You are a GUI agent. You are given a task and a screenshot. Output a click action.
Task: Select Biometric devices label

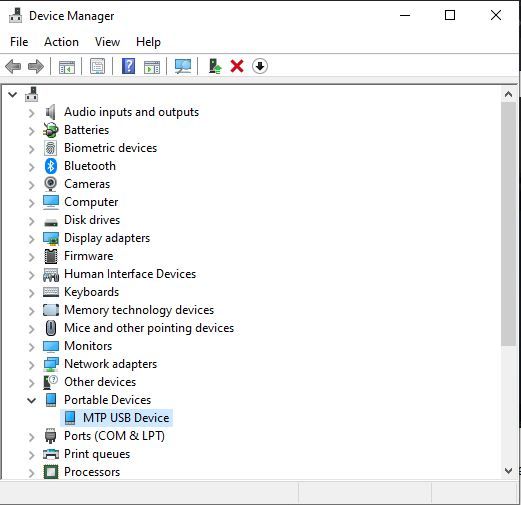click(x=111, y=148)
